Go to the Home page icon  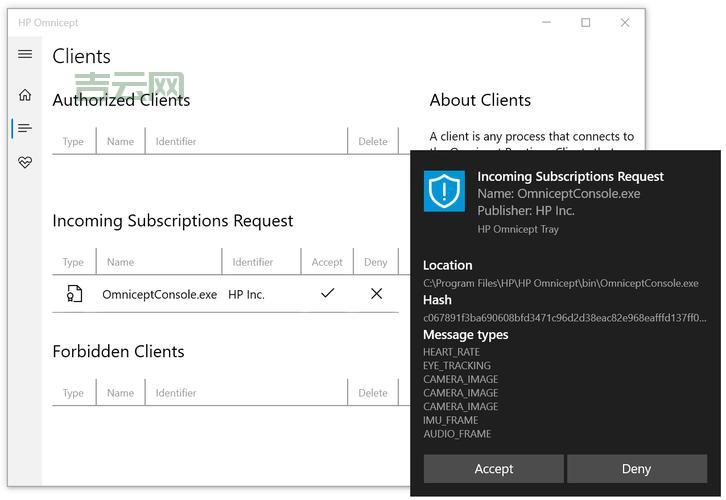point(25,95)
